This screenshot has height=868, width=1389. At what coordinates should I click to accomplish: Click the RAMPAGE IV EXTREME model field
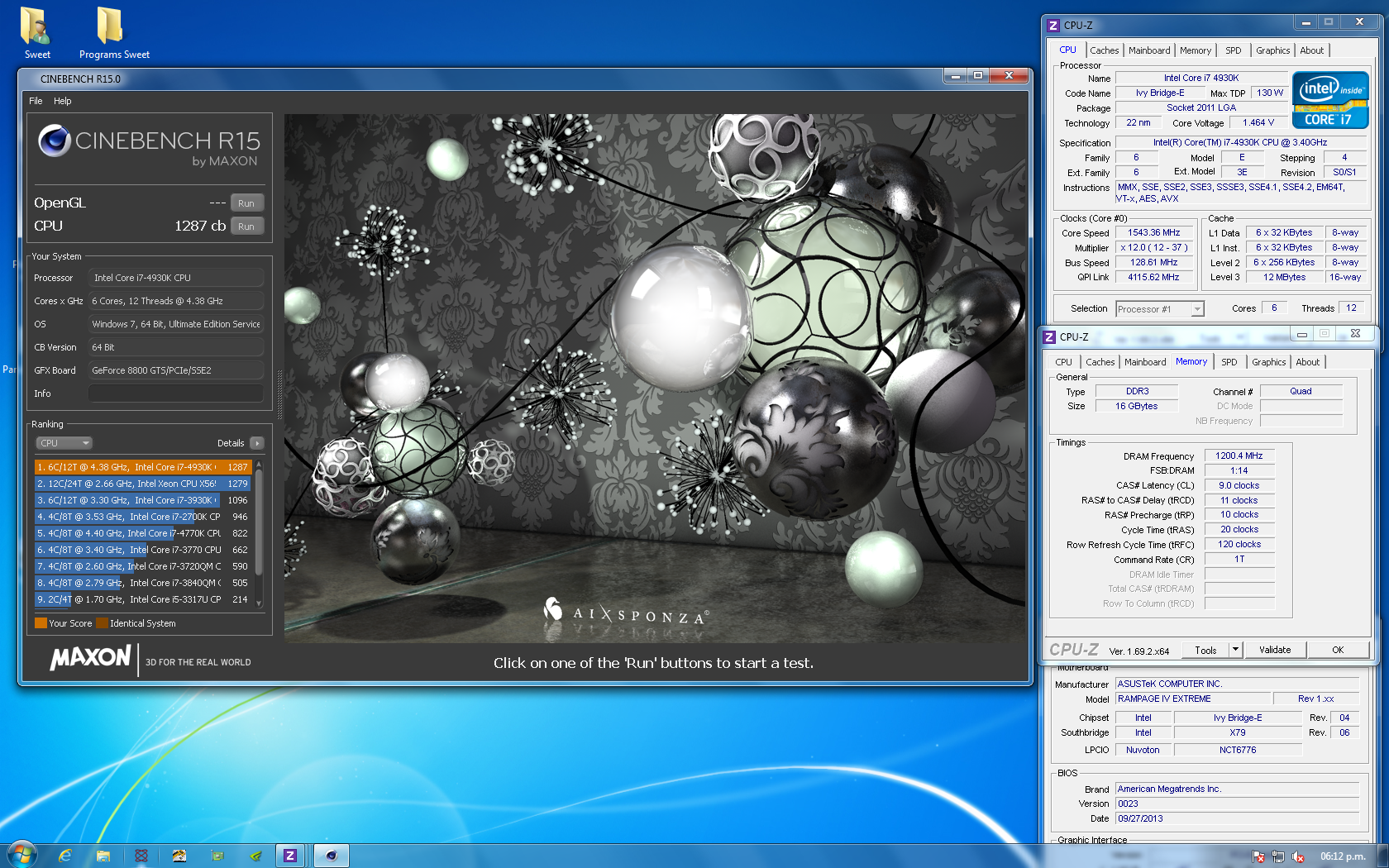(x=1192, y=699)
